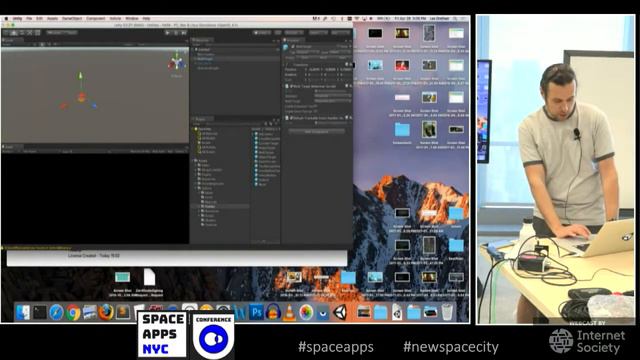Open the Photos color-wheel icon in Dock
Viewport: 640px width, 360px height.
(x=306, y=313)
